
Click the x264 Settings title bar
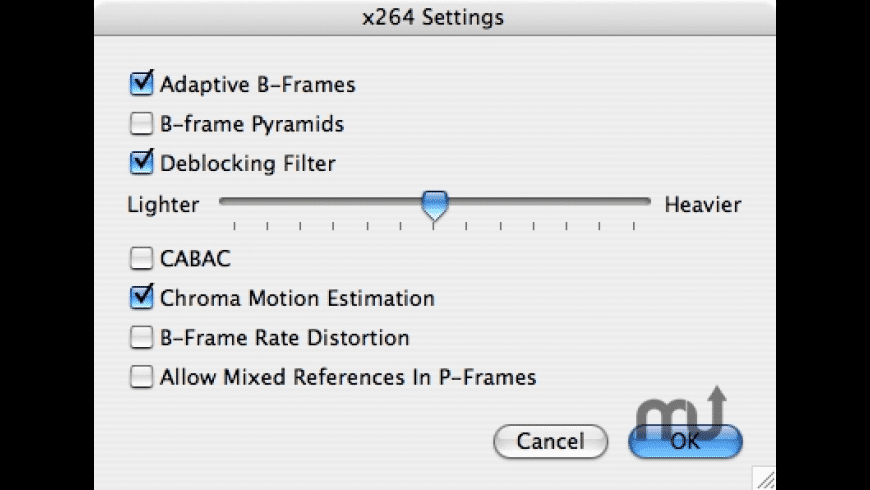434,18
